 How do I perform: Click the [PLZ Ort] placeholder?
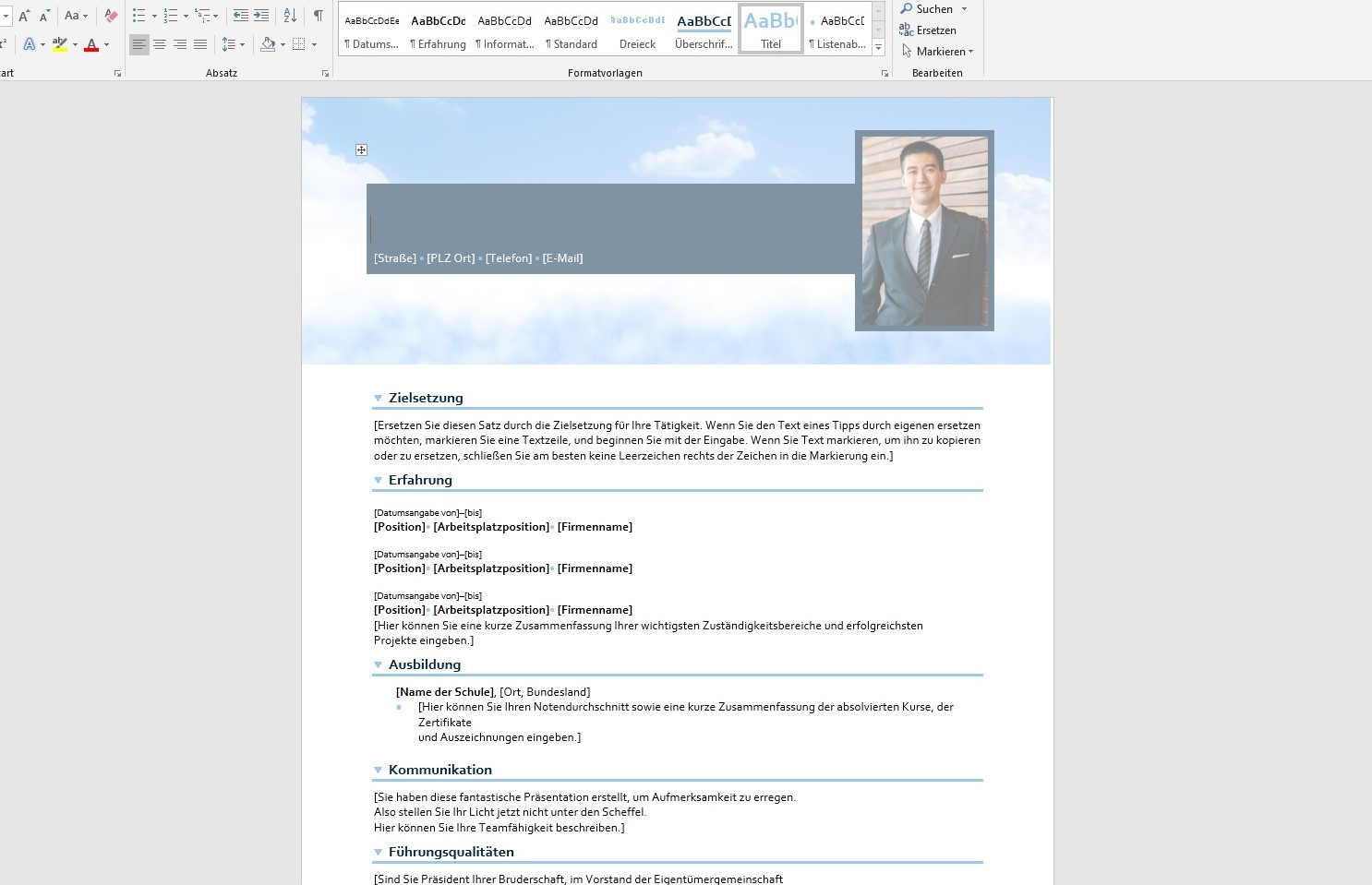pos(451,258)
